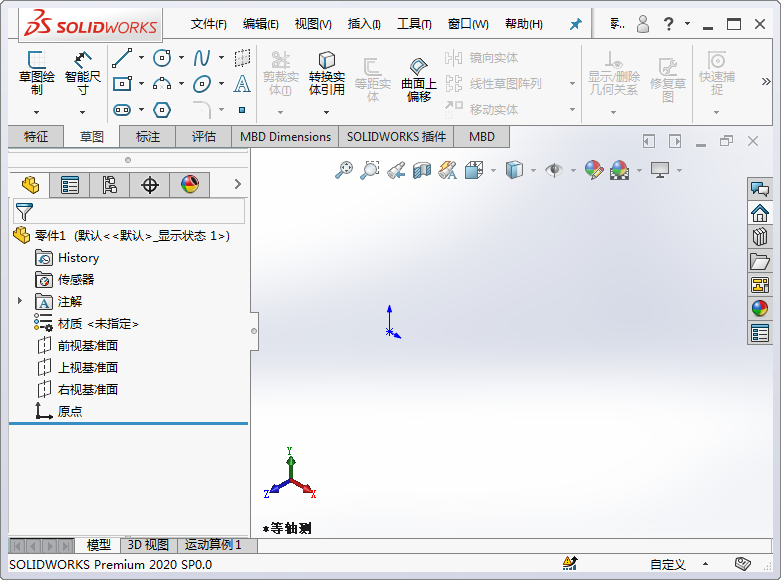The image size is (781, 580).
Task: Click Edit Appearance color ball icon
Action: coord(594,170)
